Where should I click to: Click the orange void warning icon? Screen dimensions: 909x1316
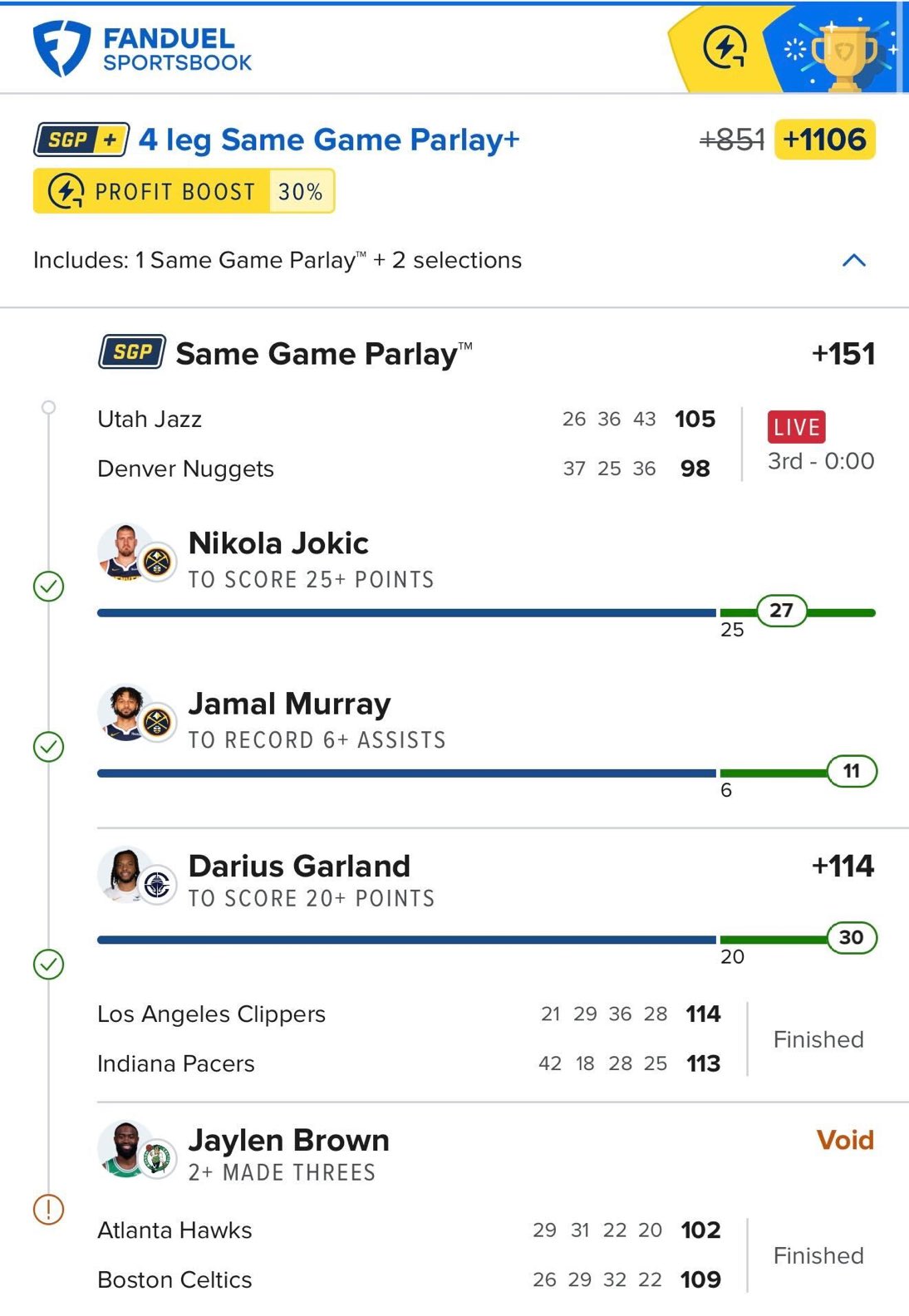pyautogui.click(x=48, y=1209)
